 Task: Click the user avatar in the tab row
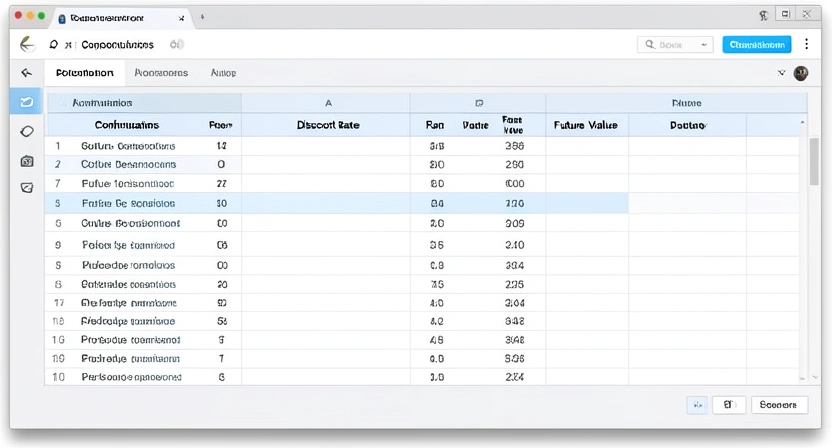click(x=801, y=73)
